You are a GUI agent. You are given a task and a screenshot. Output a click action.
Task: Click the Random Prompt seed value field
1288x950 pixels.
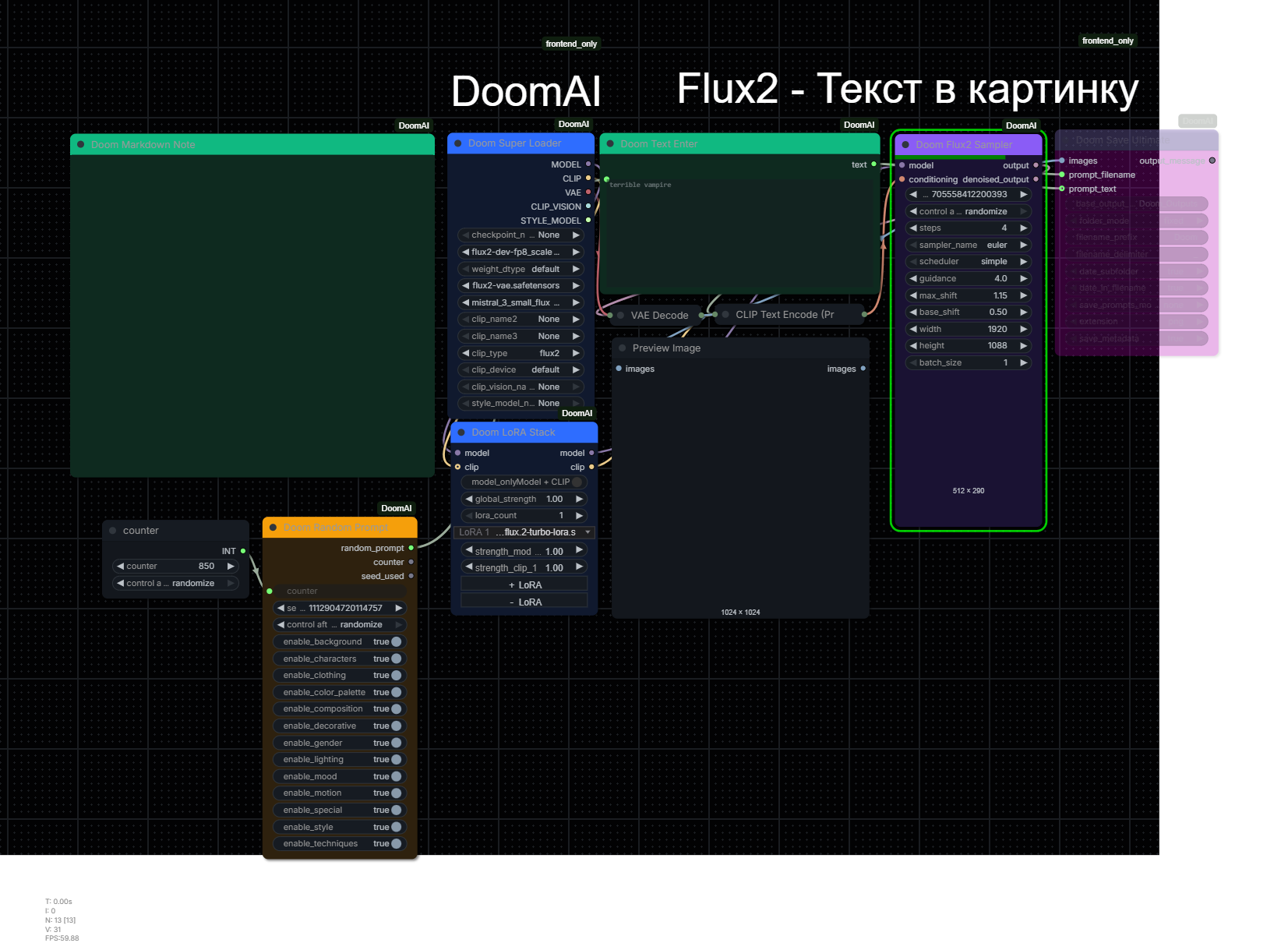tap(340, 609)
